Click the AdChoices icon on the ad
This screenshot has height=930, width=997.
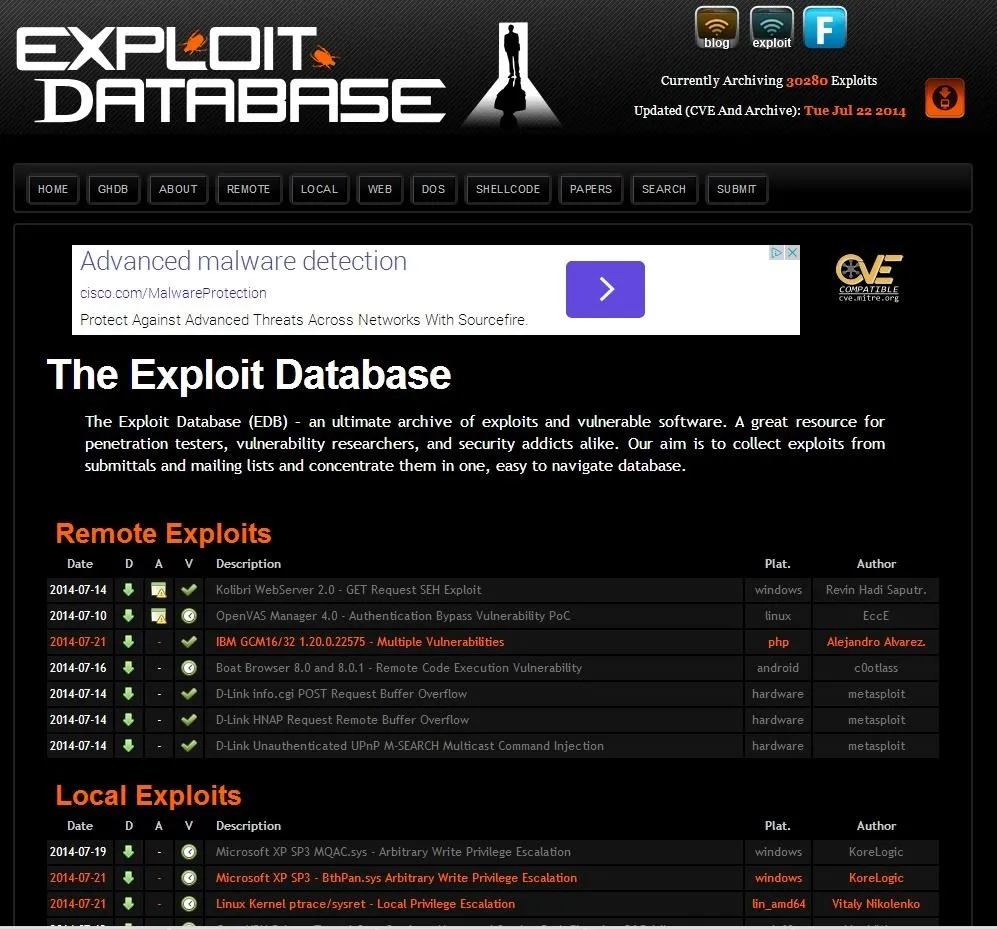pyautogui.click(x=776, y=253)
